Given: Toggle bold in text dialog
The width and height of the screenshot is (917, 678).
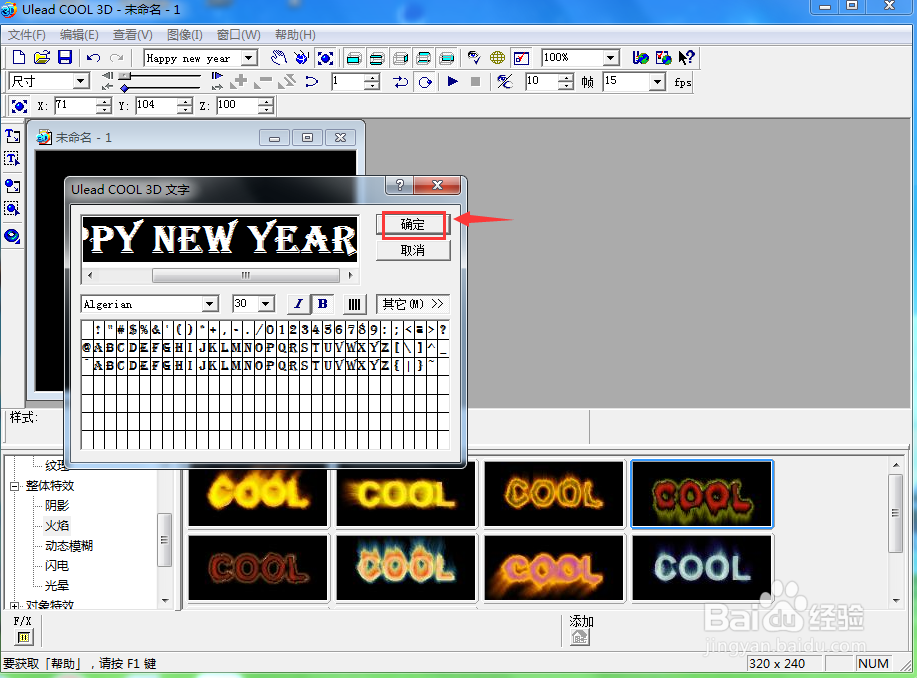Looking at the screenshot, I should pyautogui.click(x=322, y=304).
